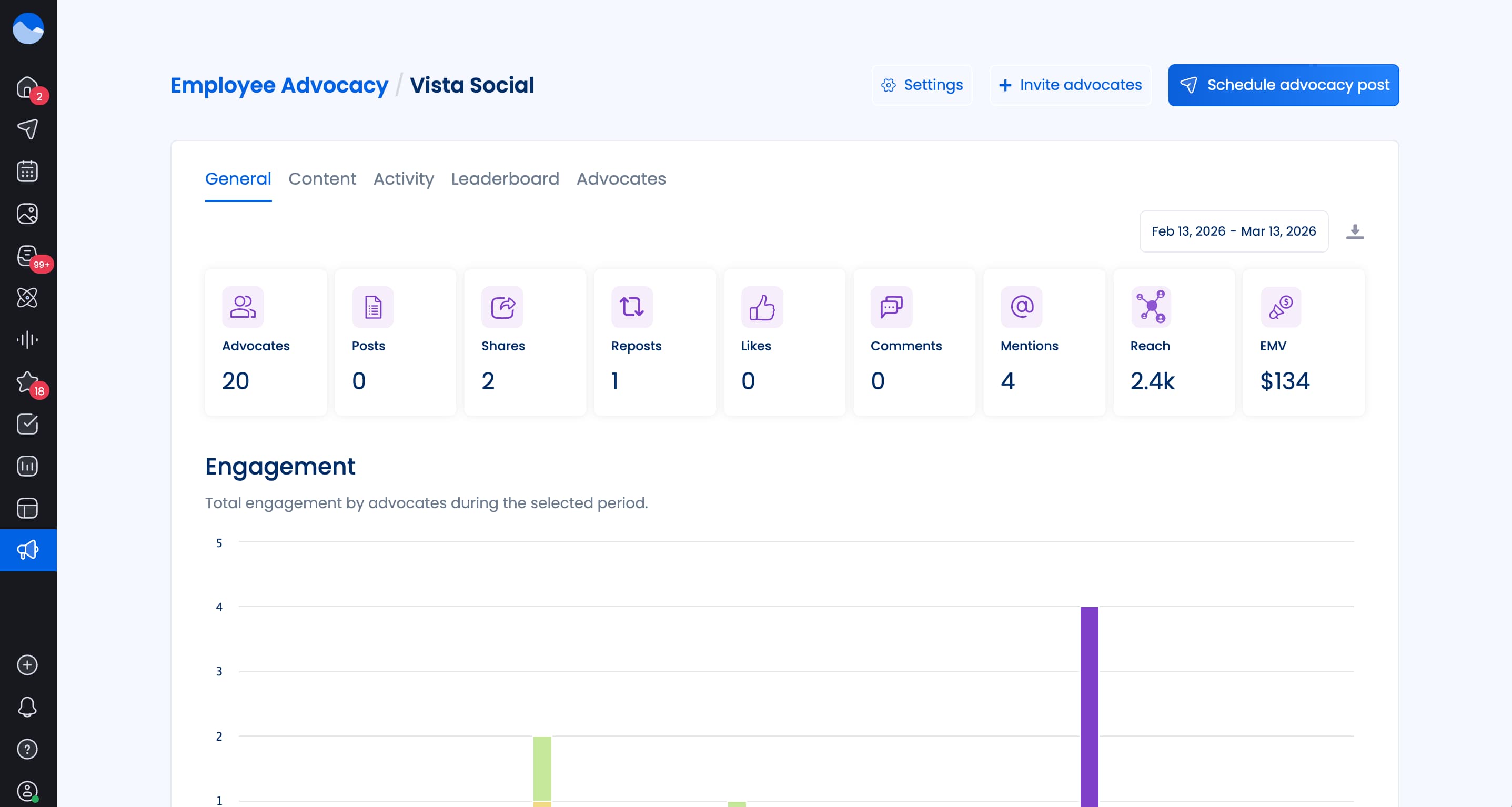Open the notifications bell icon
1512x807 pixels.
(x=27, y=706)
